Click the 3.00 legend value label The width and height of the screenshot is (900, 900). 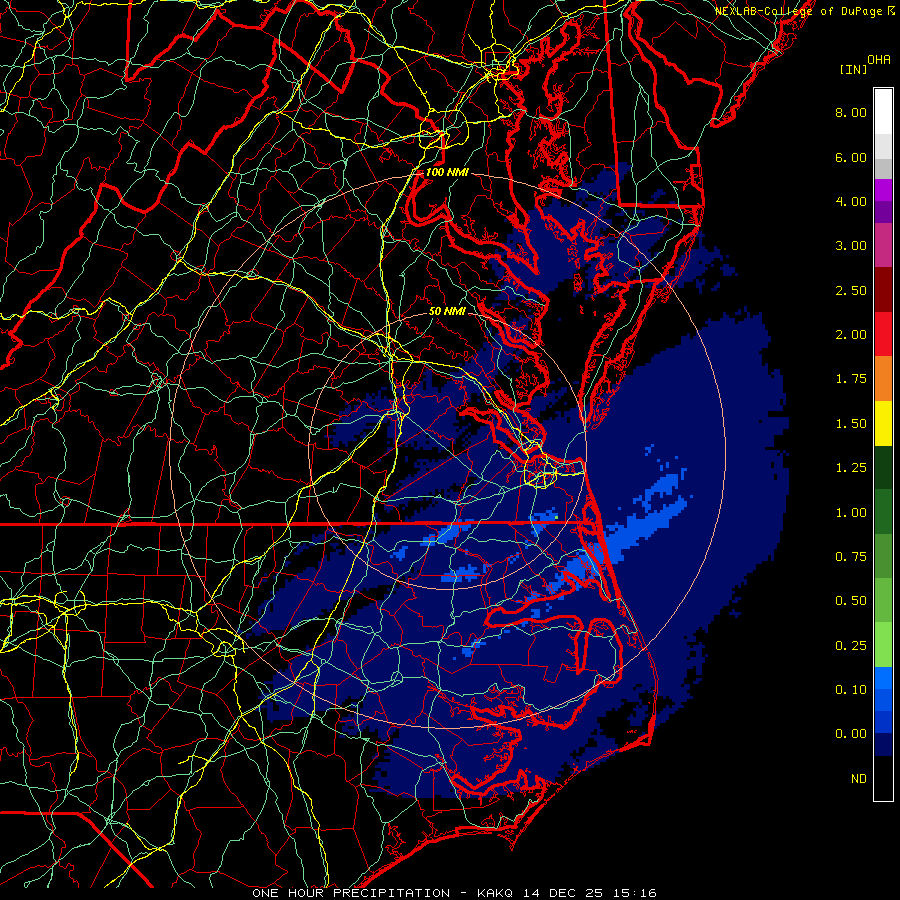click(x=851, y=246)
